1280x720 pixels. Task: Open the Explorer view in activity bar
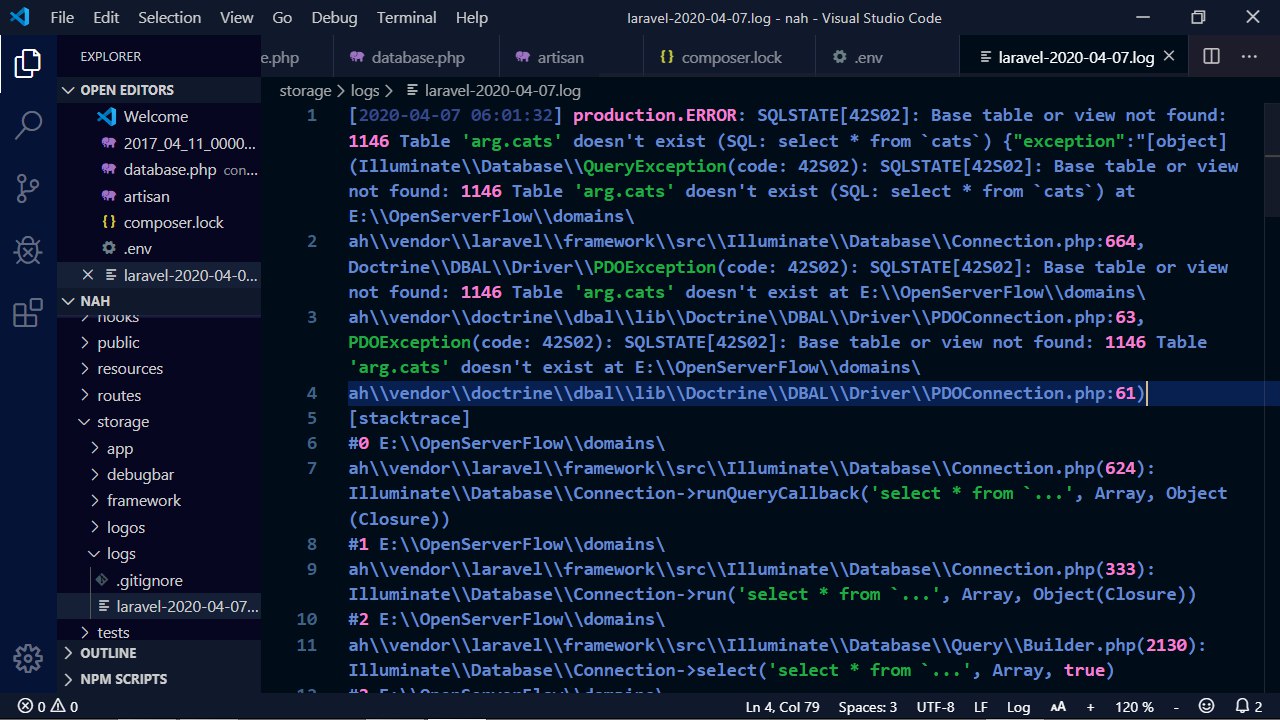(x=28, y=64)
